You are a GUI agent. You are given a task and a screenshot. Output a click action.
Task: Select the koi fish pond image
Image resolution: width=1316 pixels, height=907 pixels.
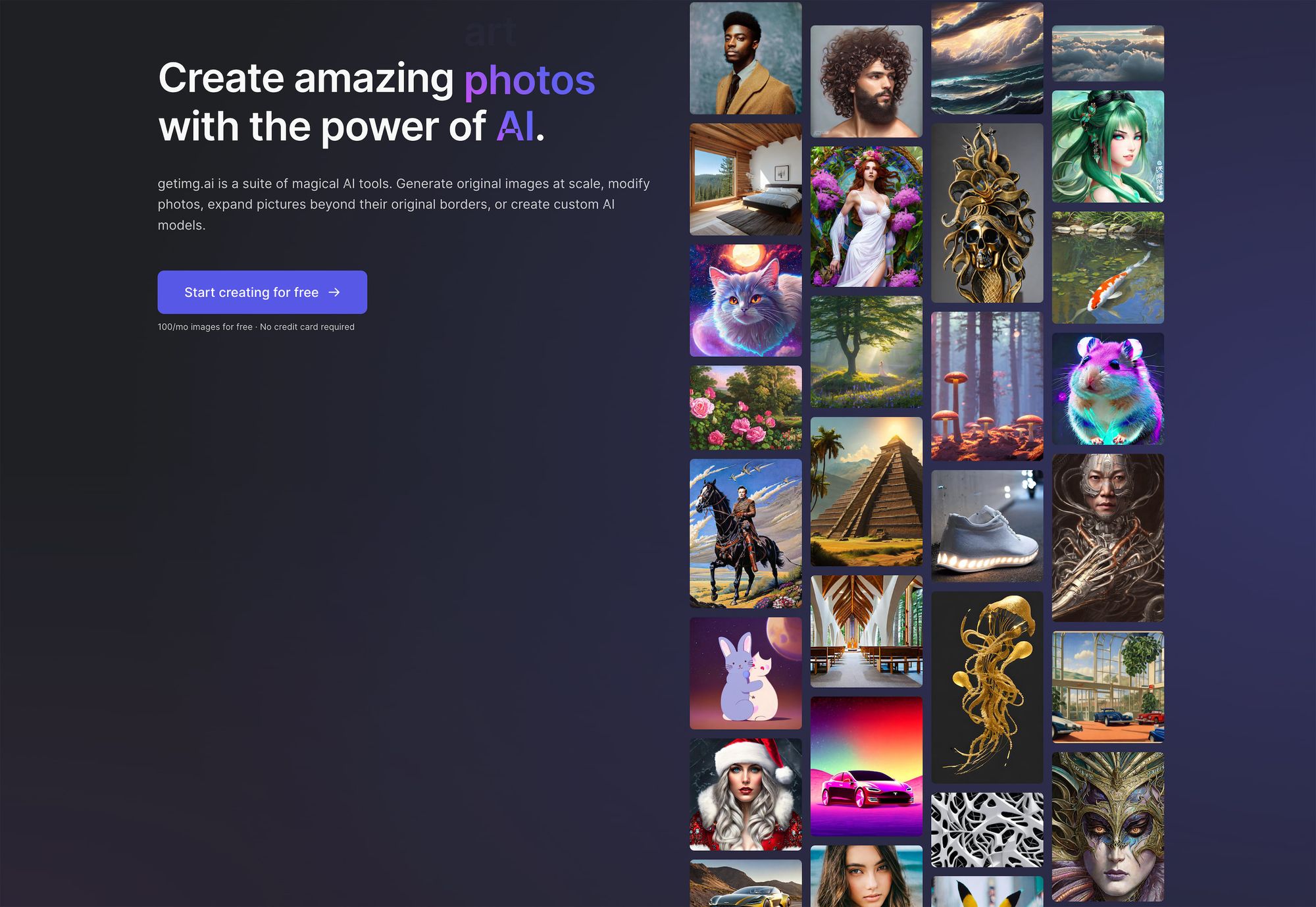pos(1107,267)
